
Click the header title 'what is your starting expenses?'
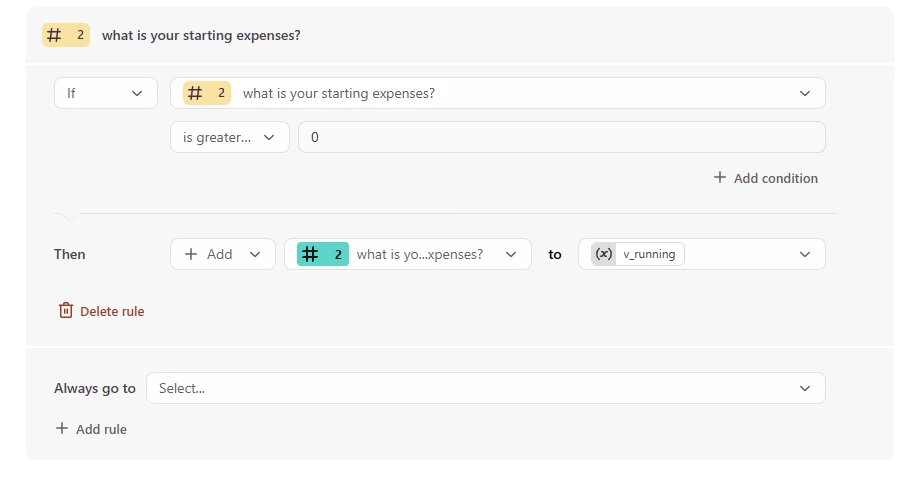click(x=201, y=35)
